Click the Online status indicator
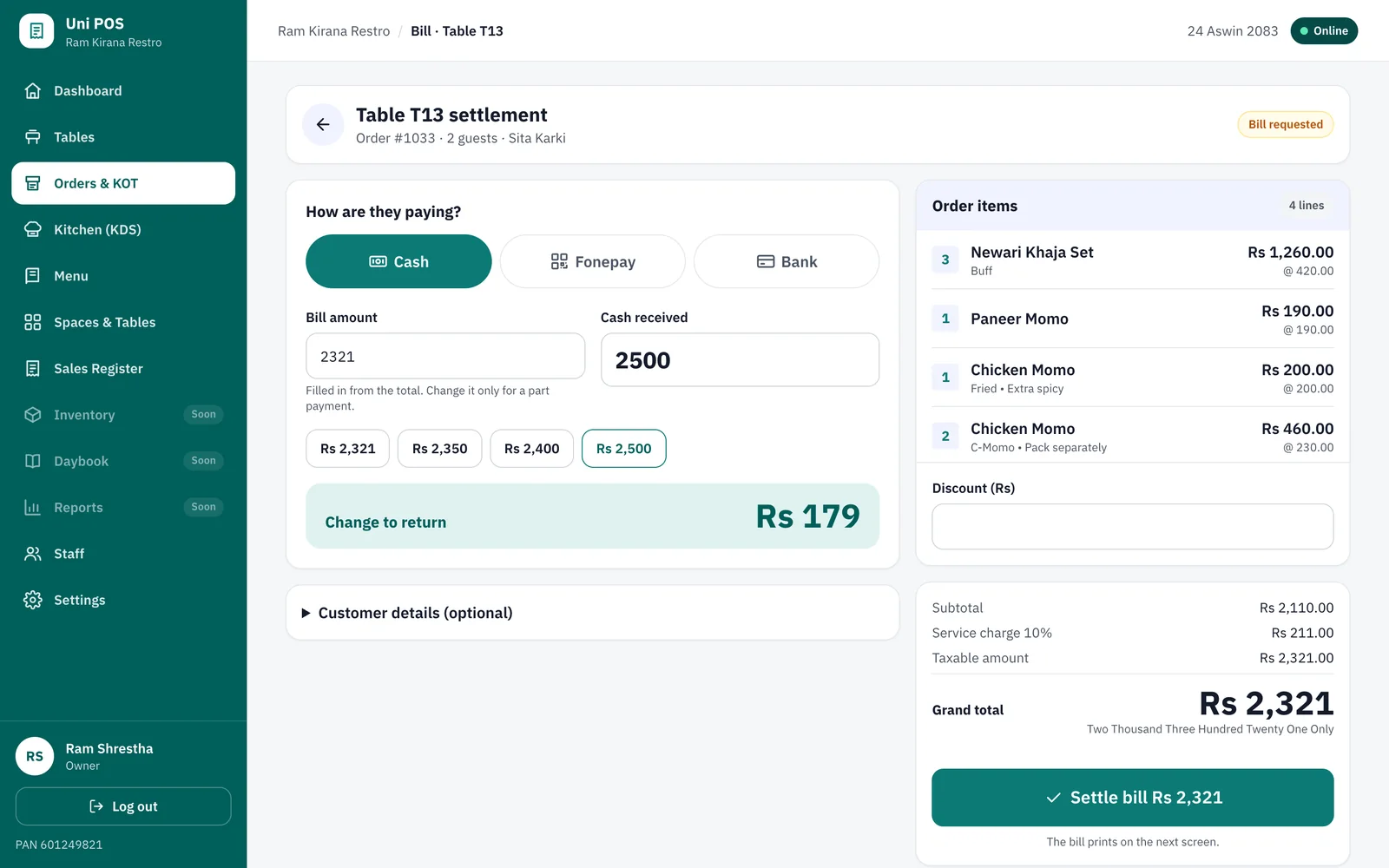The image size is (1389, 868). pos(1324,31)
